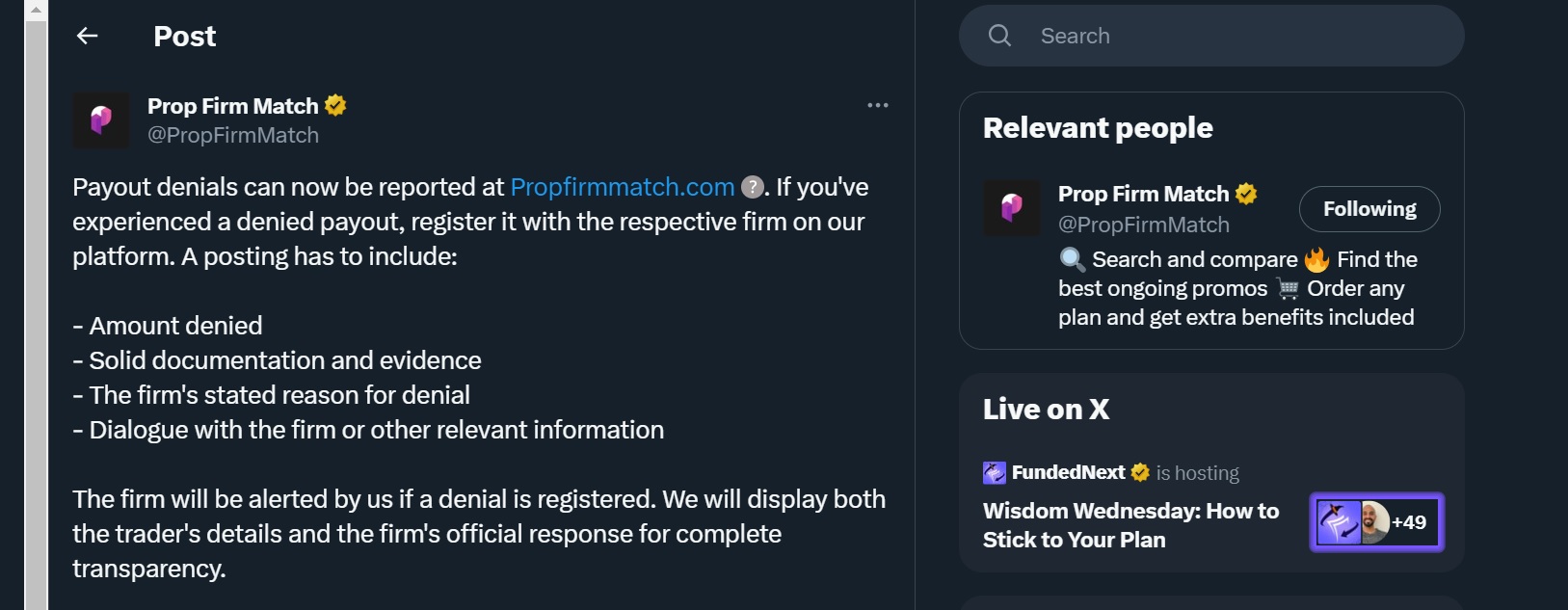Open Prop Firm Match name in Relevant people

click(x=1143, y=194)
